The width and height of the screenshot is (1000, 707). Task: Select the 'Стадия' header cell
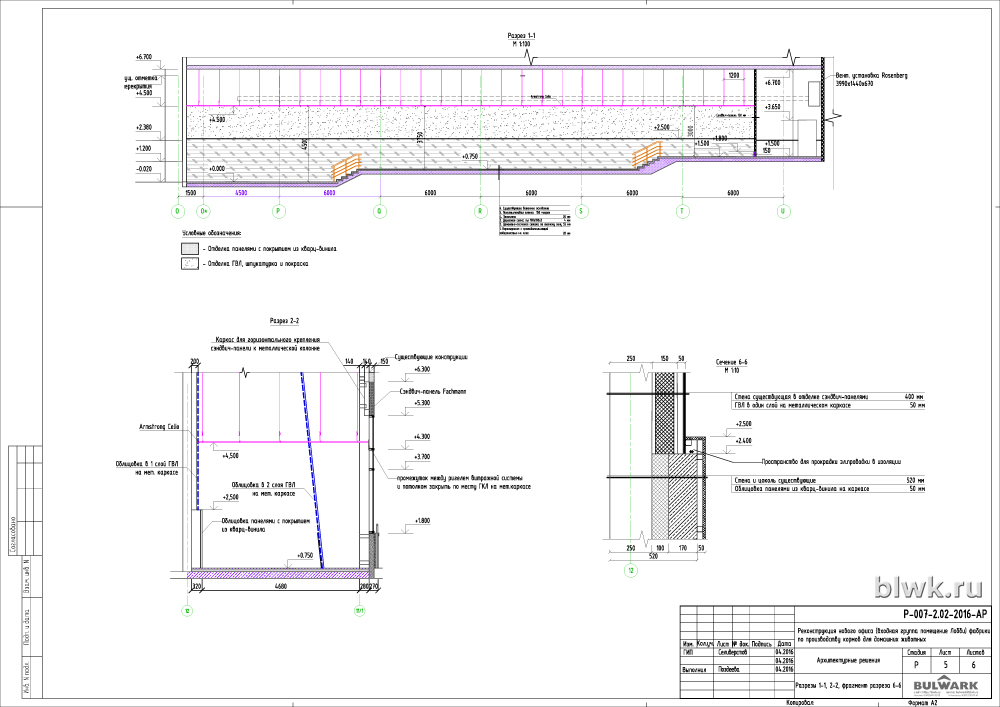916,652
